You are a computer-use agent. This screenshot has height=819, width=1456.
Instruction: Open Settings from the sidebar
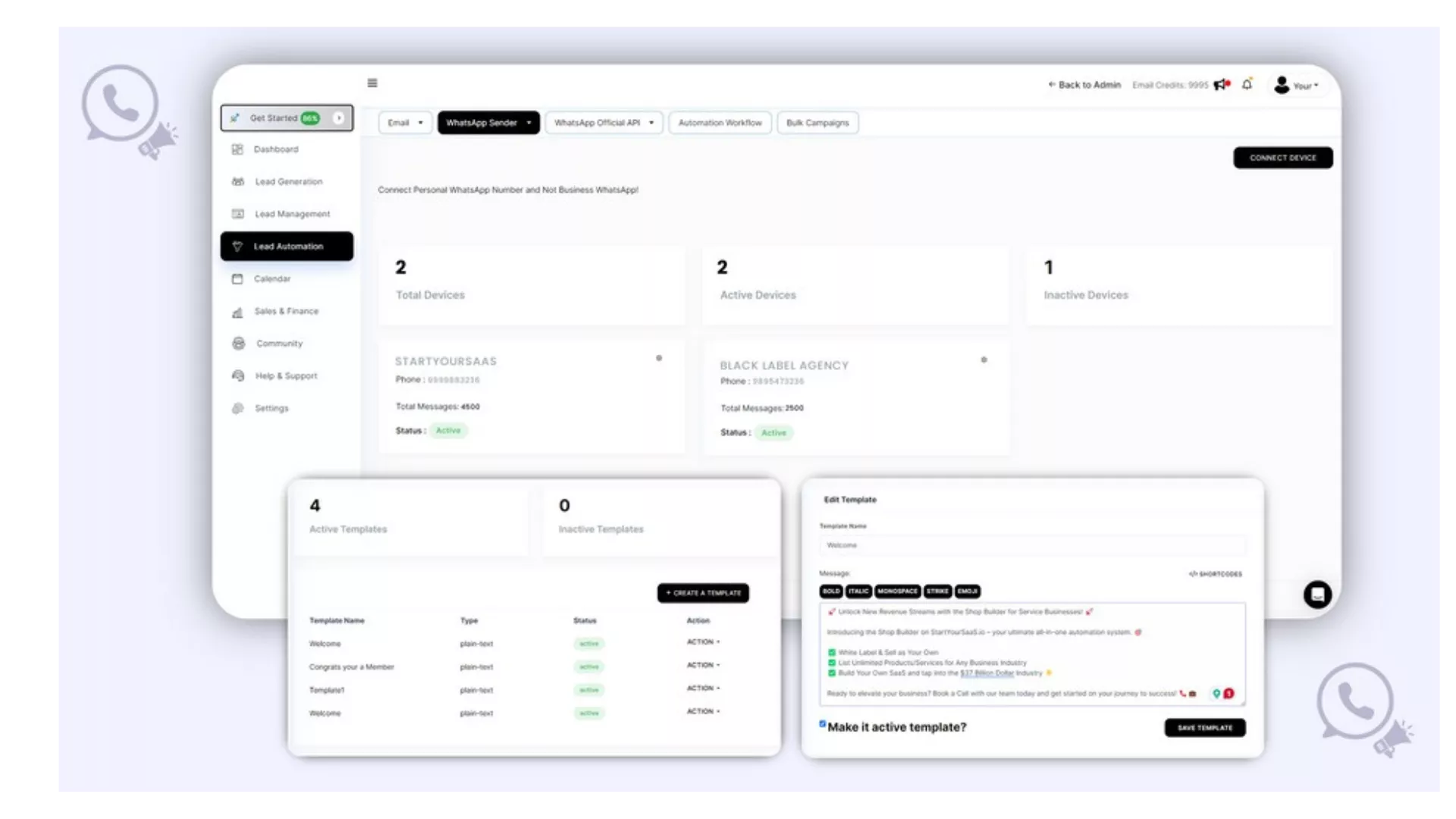tap(271, 409)
